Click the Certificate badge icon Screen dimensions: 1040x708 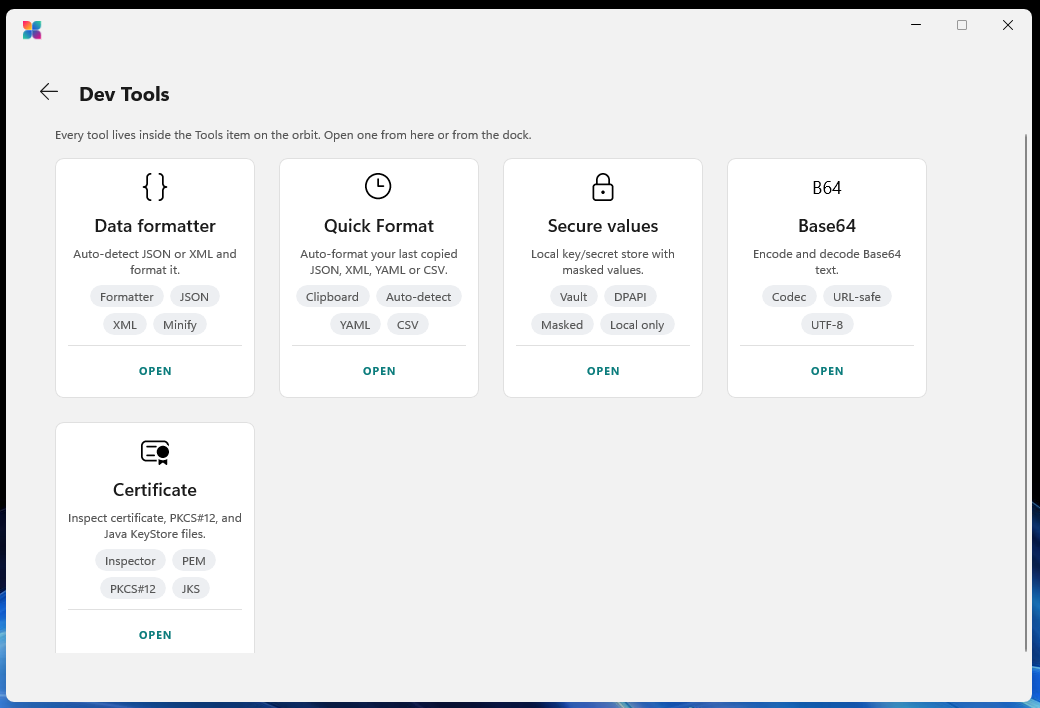click(155, 452)
